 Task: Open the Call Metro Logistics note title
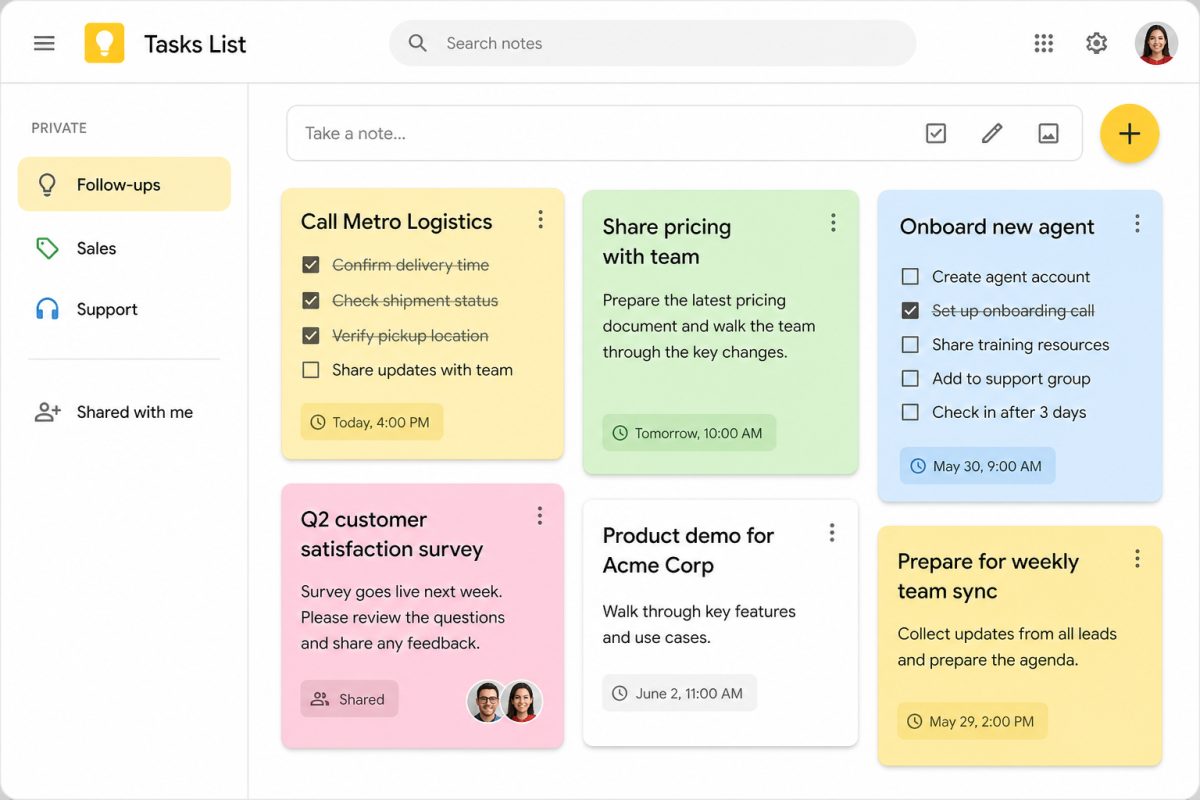tap(397, 222)
